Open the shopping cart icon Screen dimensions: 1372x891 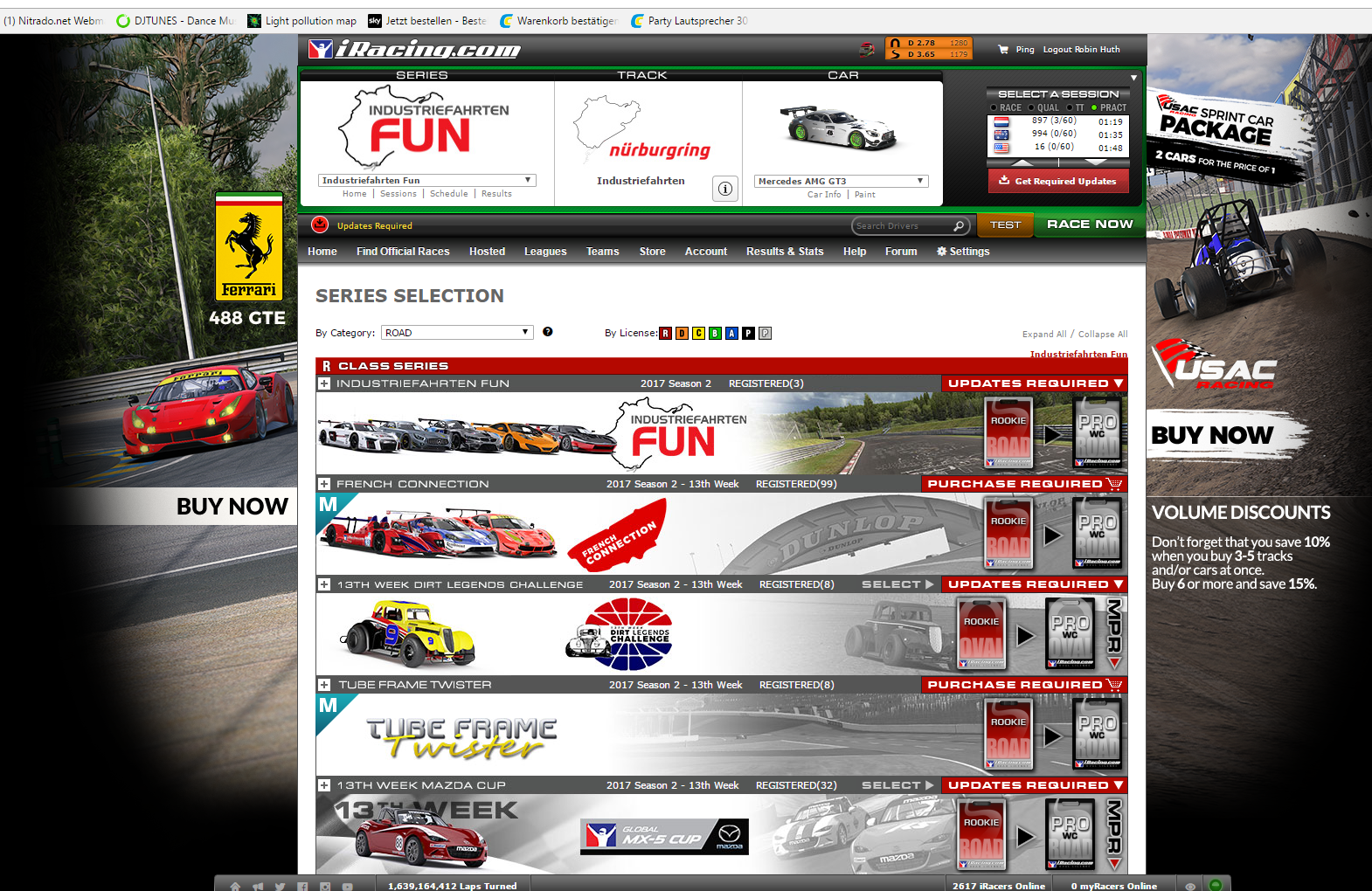click(1003, 50)
